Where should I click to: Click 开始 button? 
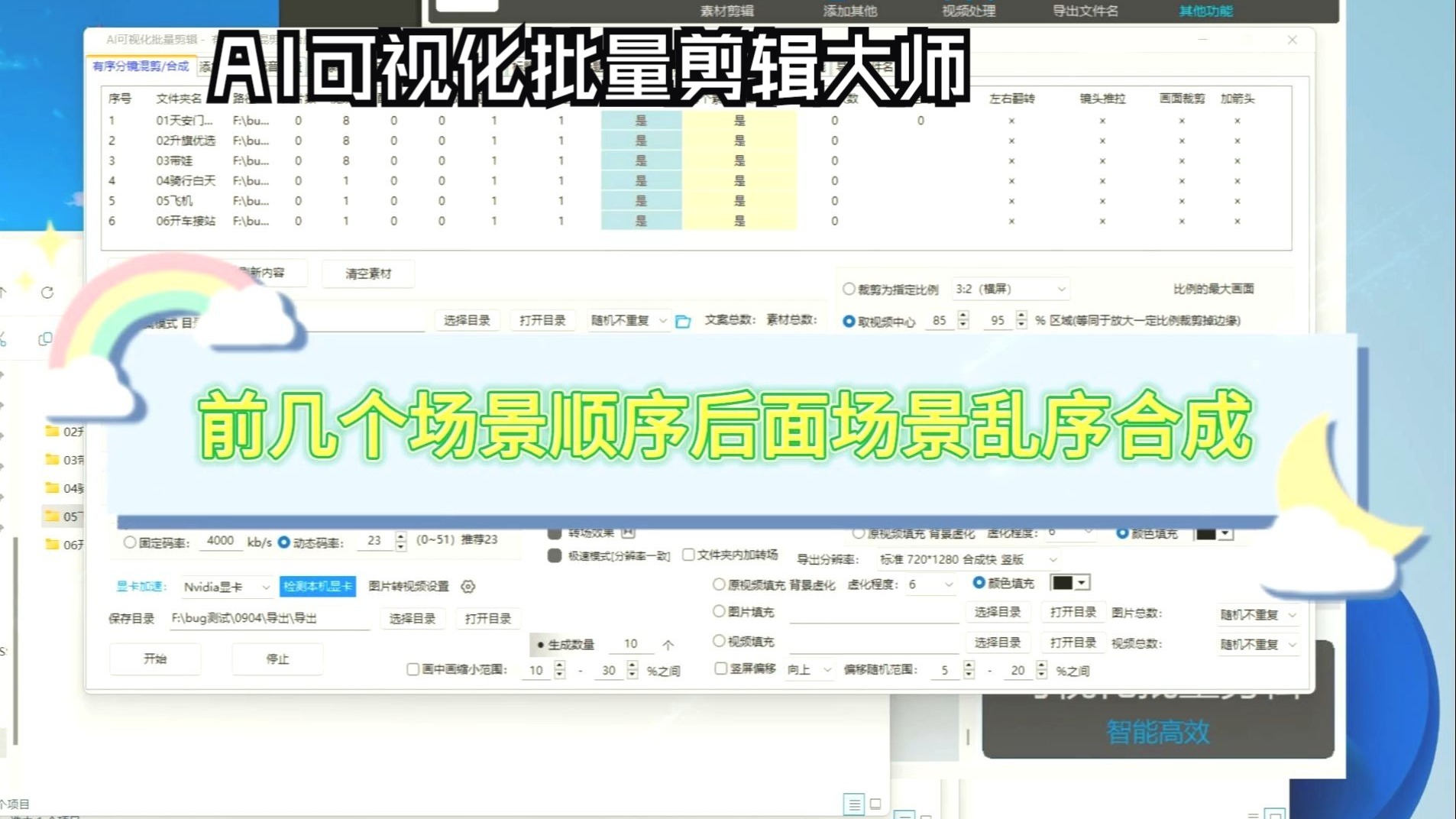click(x=155, y=659)
